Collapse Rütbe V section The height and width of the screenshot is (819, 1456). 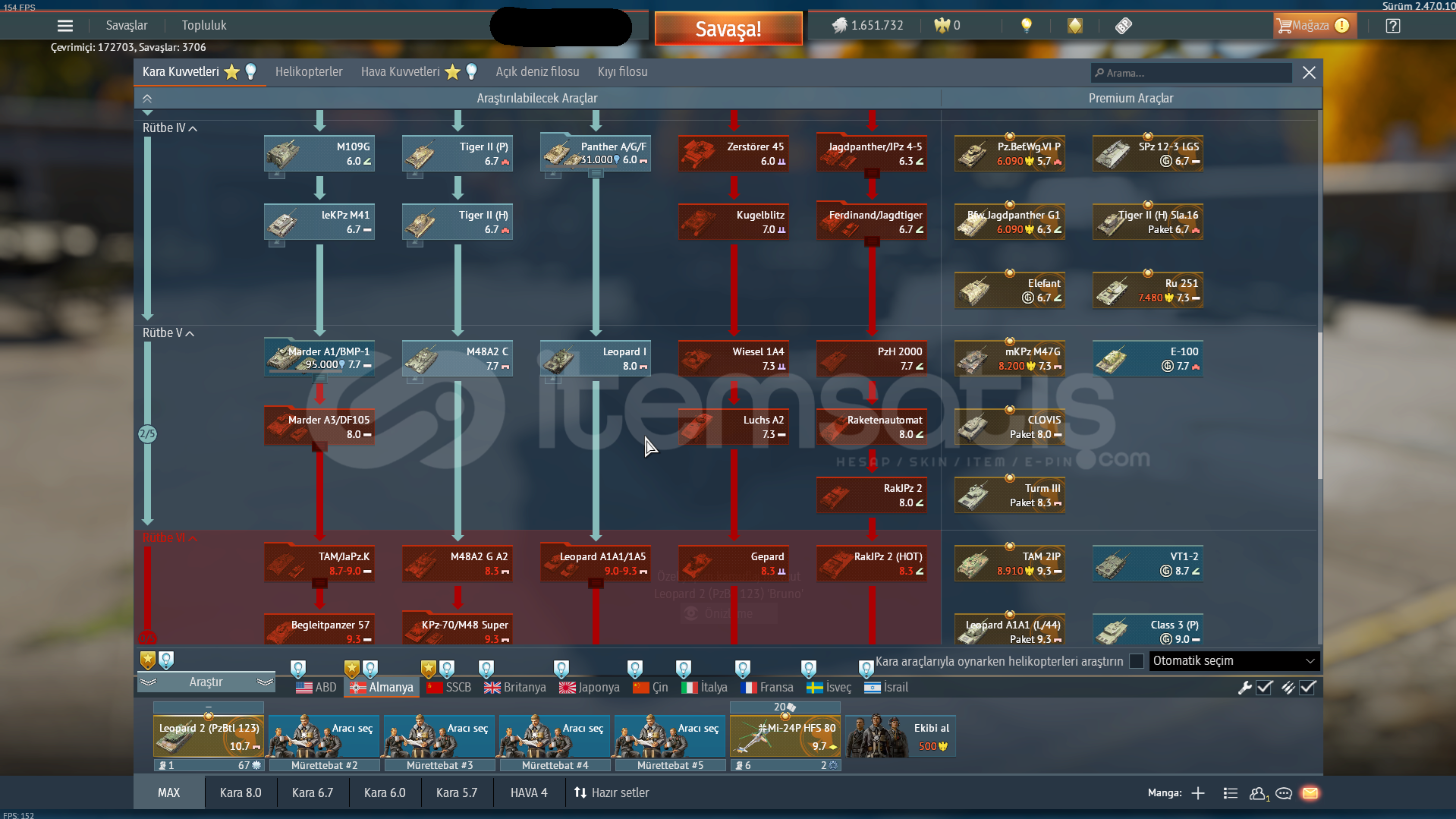pos(168,332)
